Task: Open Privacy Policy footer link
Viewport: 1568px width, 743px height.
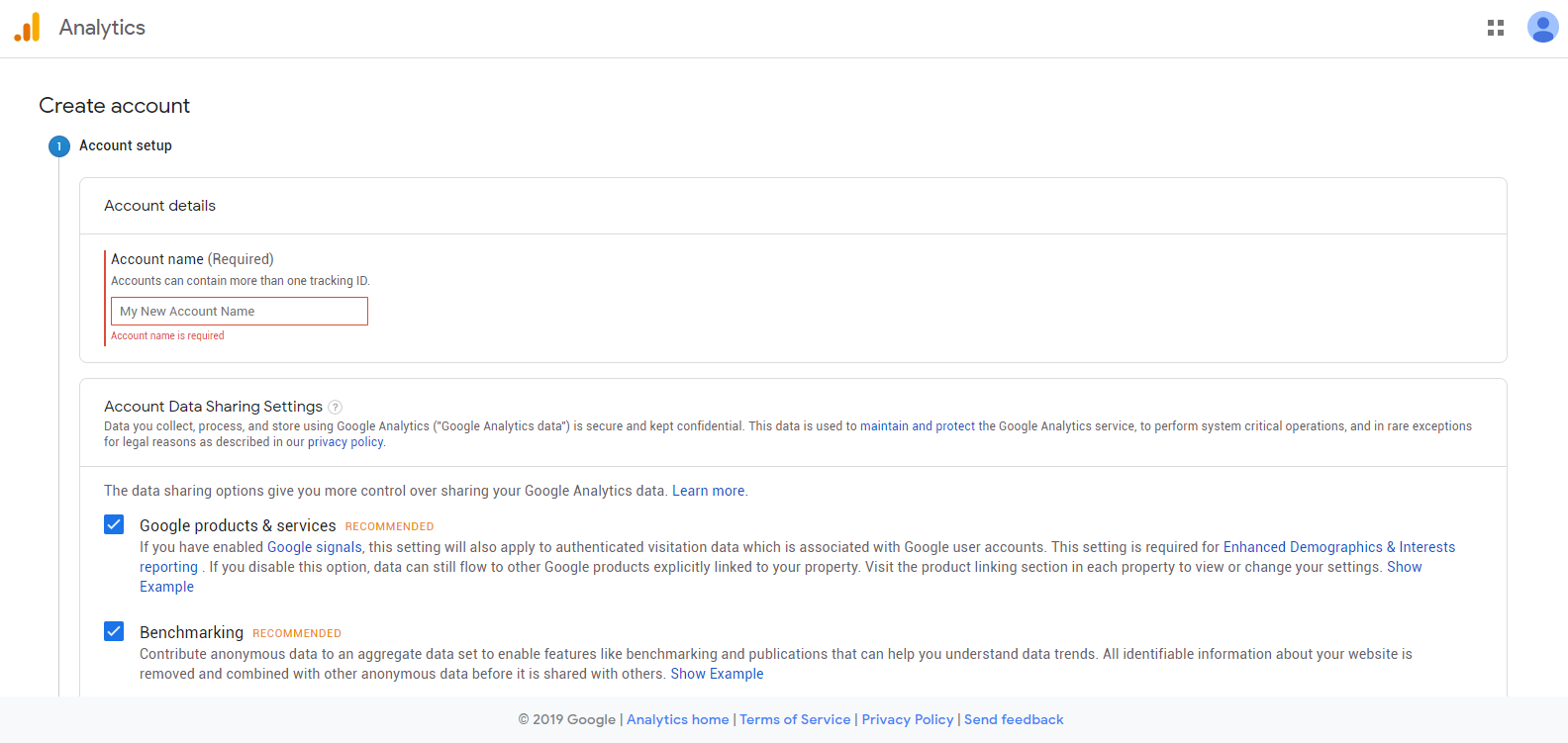Action: pos(908,719)
